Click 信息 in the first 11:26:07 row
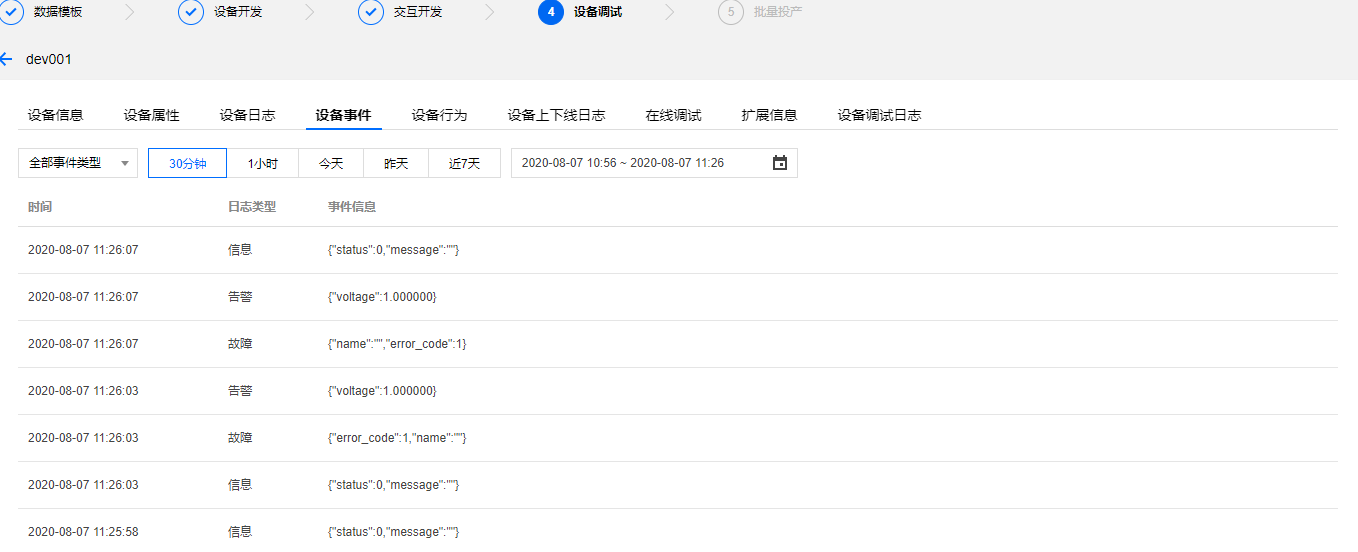The image size is (1358, 552). click(x=240, y=250)
